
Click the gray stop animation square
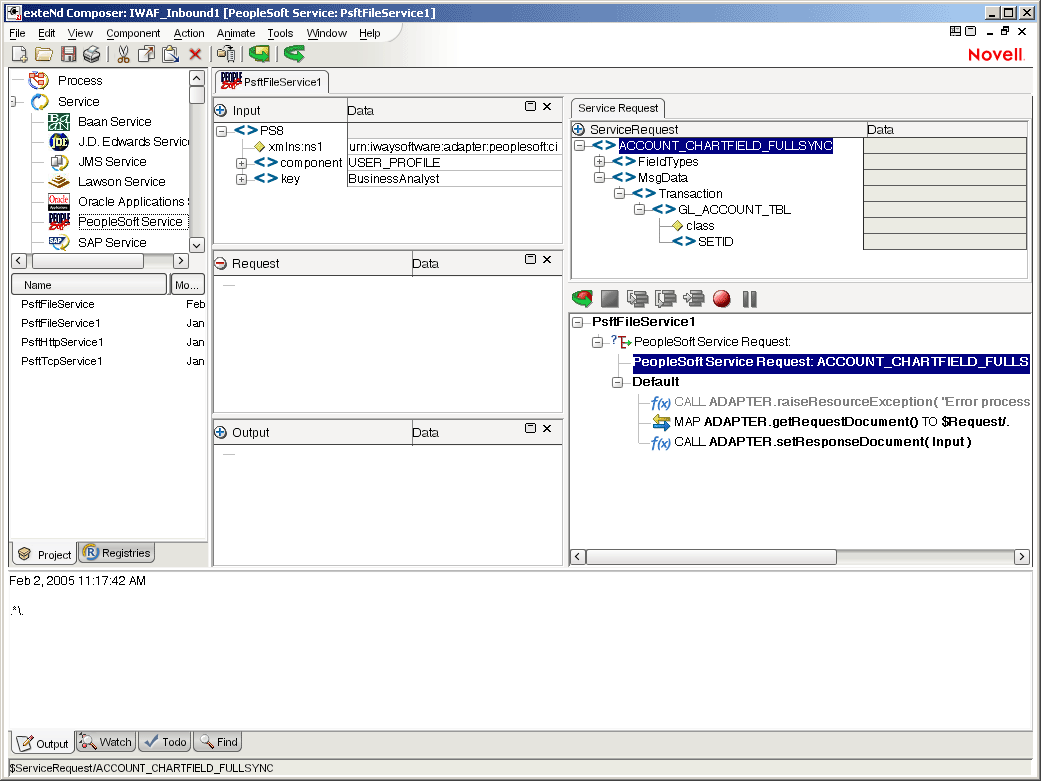point(609,299)
